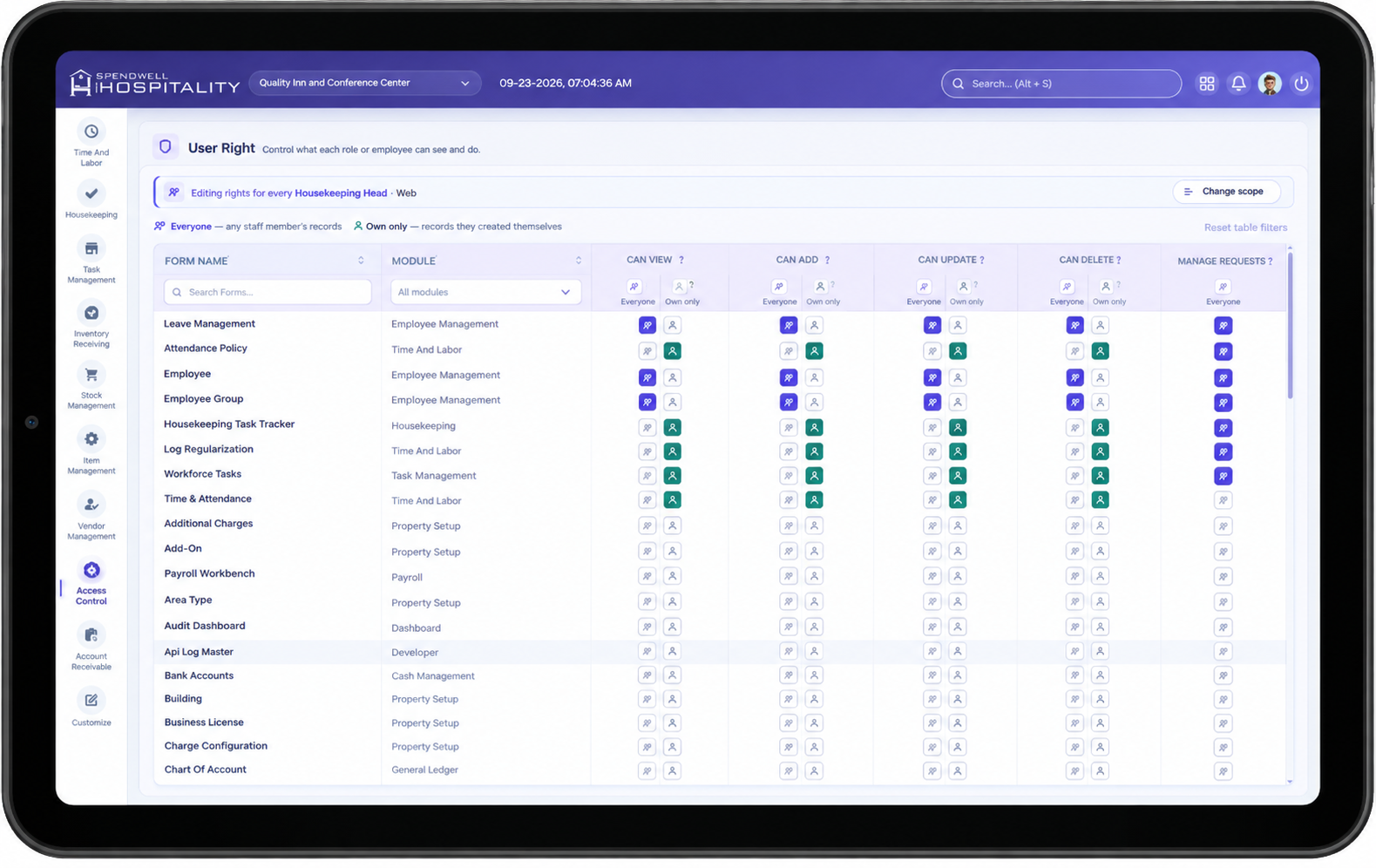Open the user profile avatar
Screen dimensions: 1376x868
(x=1270, y=84)
